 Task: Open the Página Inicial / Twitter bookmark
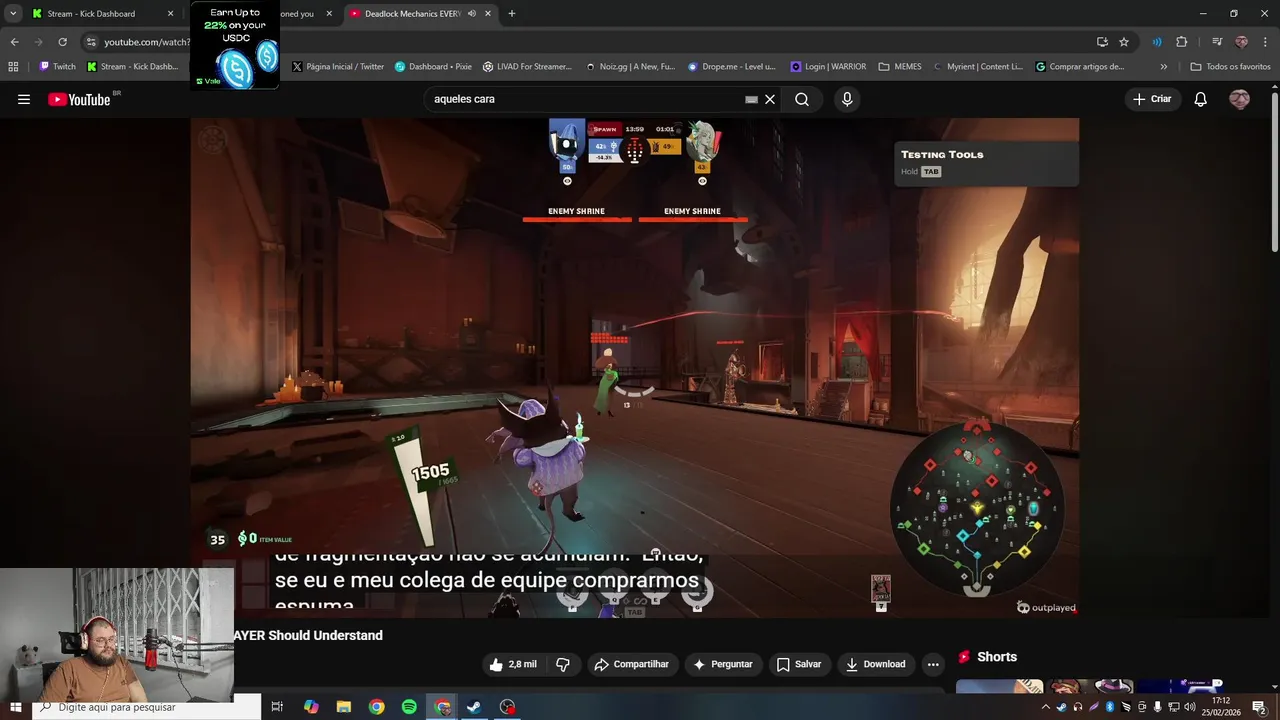338,67
